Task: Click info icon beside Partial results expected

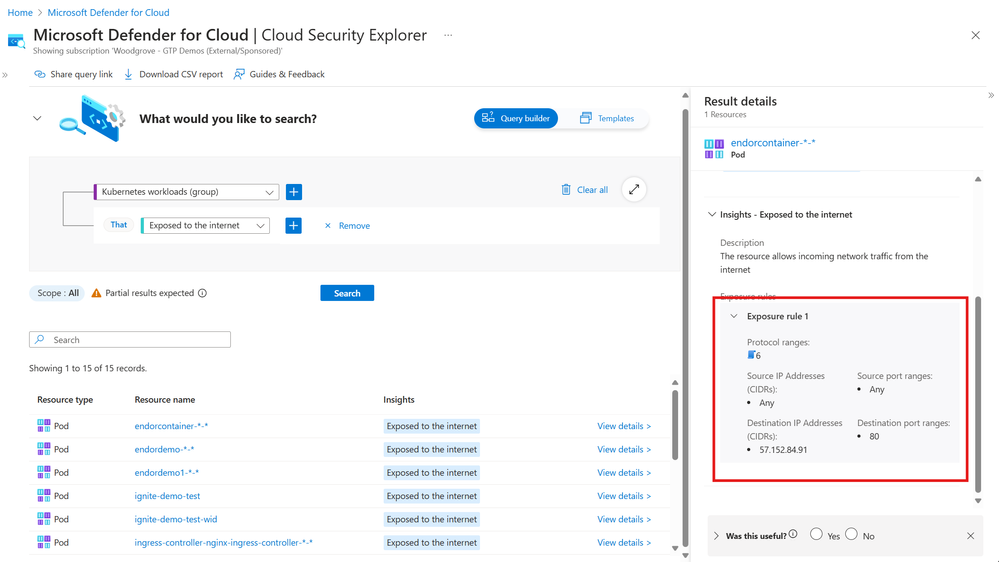Action: click(202, 293)
